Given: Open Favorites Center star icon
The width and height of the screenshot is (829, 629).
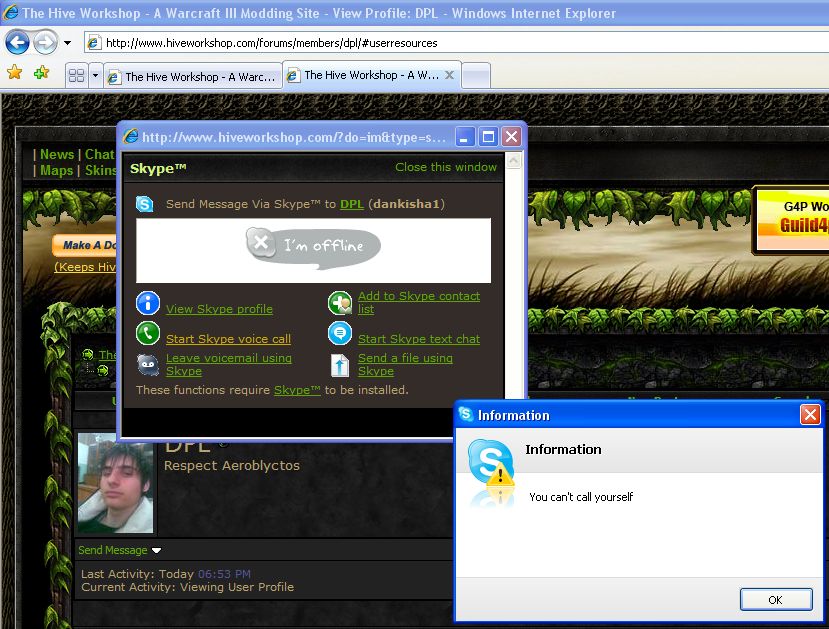Looking at the screenshot, I should (x=15, y=72).
